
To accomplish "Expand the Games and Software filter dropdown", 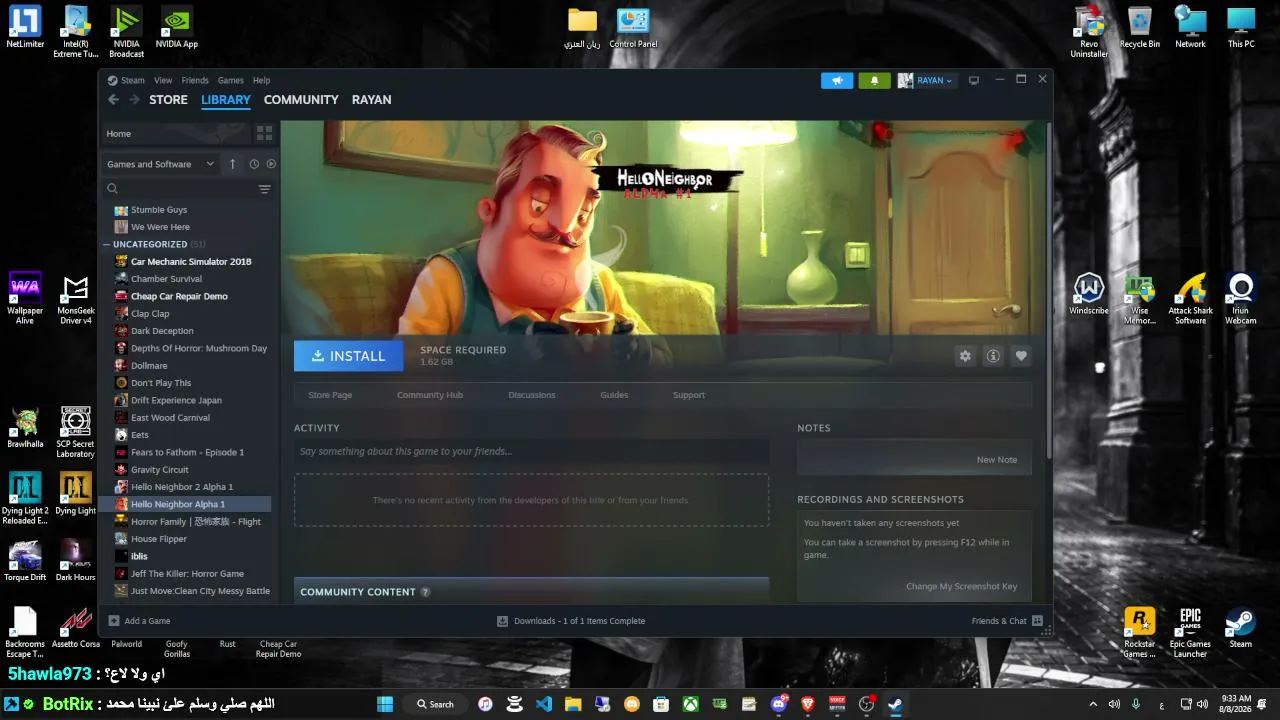I will coord(161,164).
